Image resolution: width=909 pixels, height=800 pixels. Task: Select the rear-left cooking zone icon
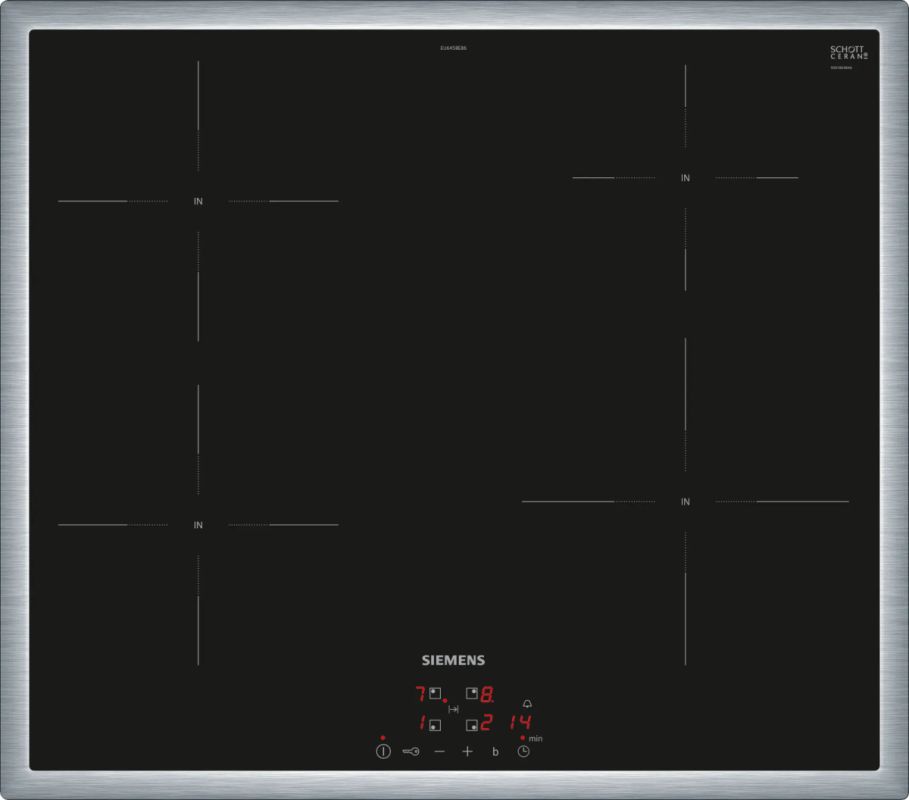pos(435,692)
